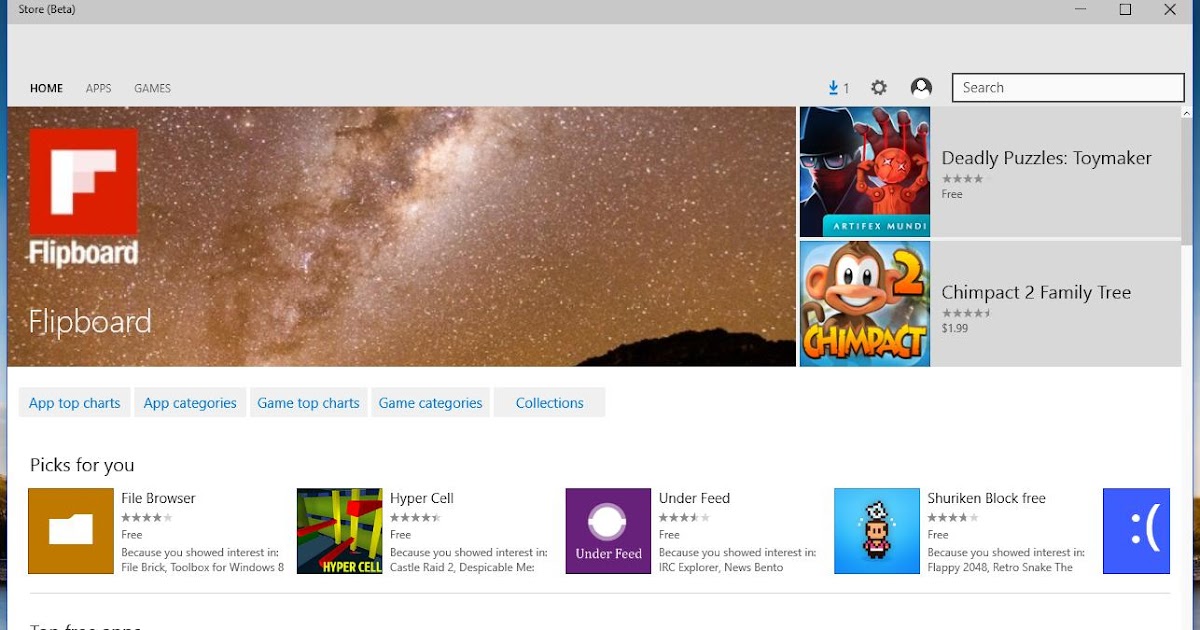Image resolution: width=1200 pixels, height=630 pixels.
Task: Open App top charts
Action: (74, 403)
